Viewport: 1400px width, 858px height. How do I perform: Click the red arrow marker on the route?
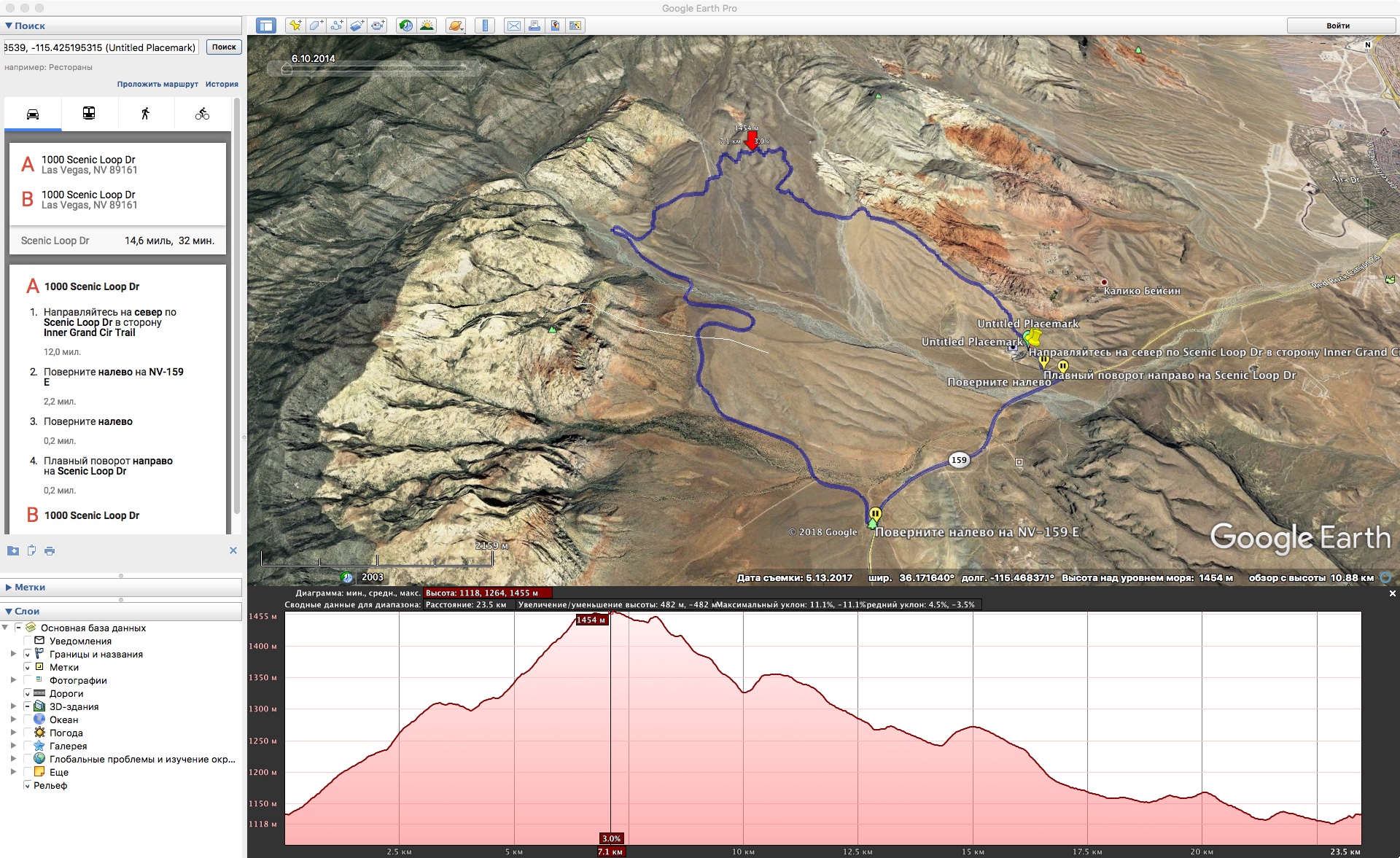[752, 140]
